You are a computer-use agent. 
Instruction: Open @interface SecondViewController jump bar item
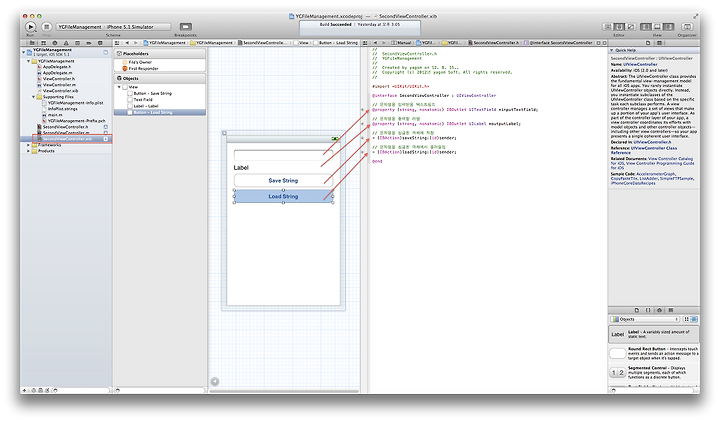click(558, 43)
